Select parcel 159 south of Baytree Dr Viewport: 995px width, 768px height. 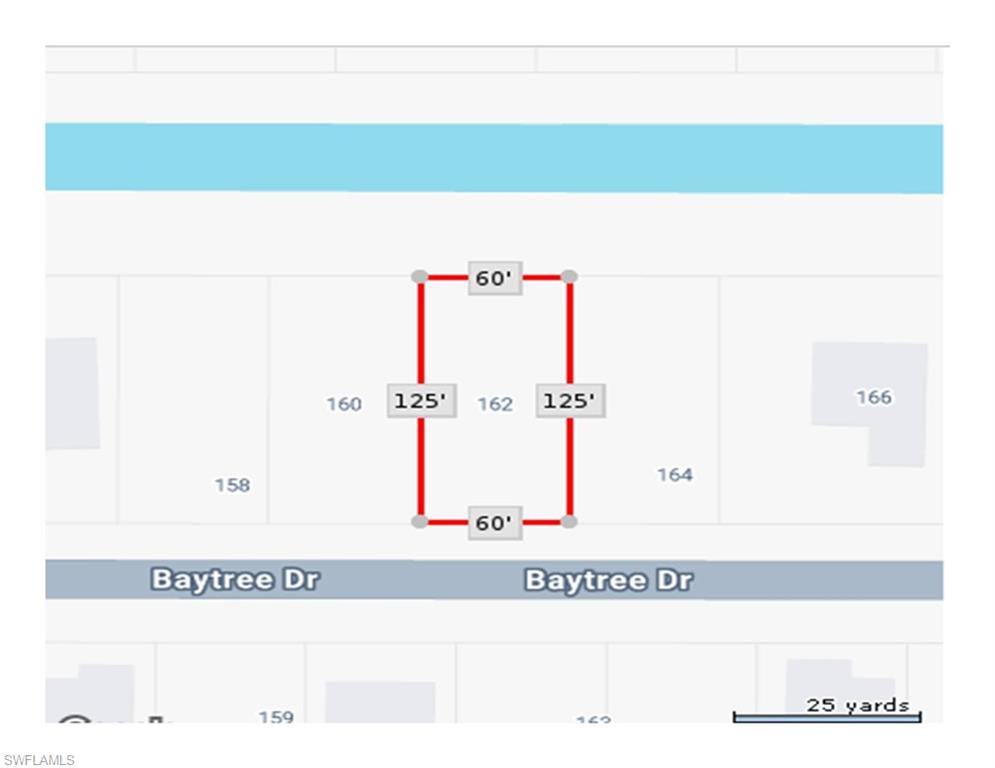click(x=276, y=716)
